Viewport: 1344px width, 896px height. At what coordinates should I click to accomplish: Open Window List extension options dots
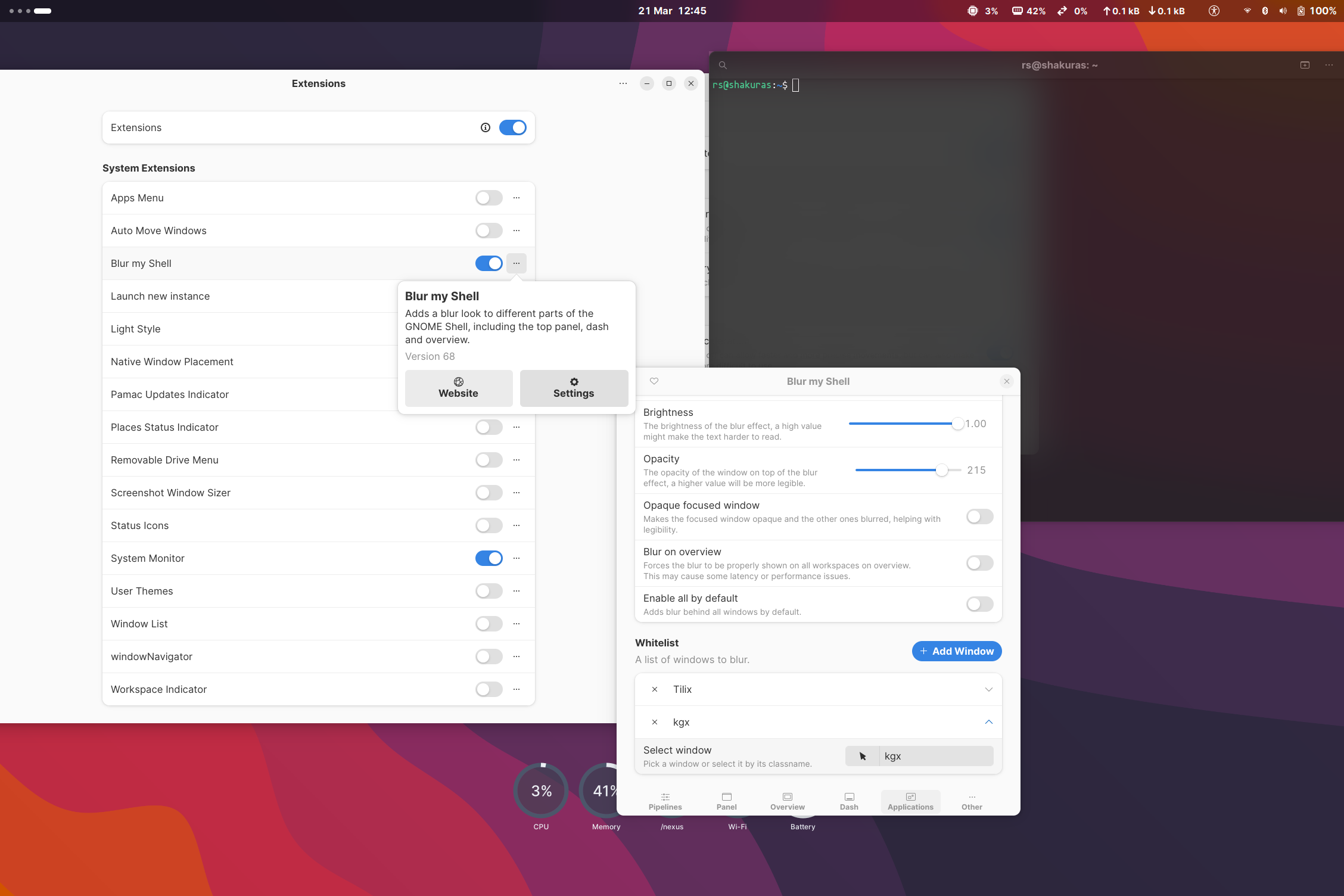pos(517,624)
